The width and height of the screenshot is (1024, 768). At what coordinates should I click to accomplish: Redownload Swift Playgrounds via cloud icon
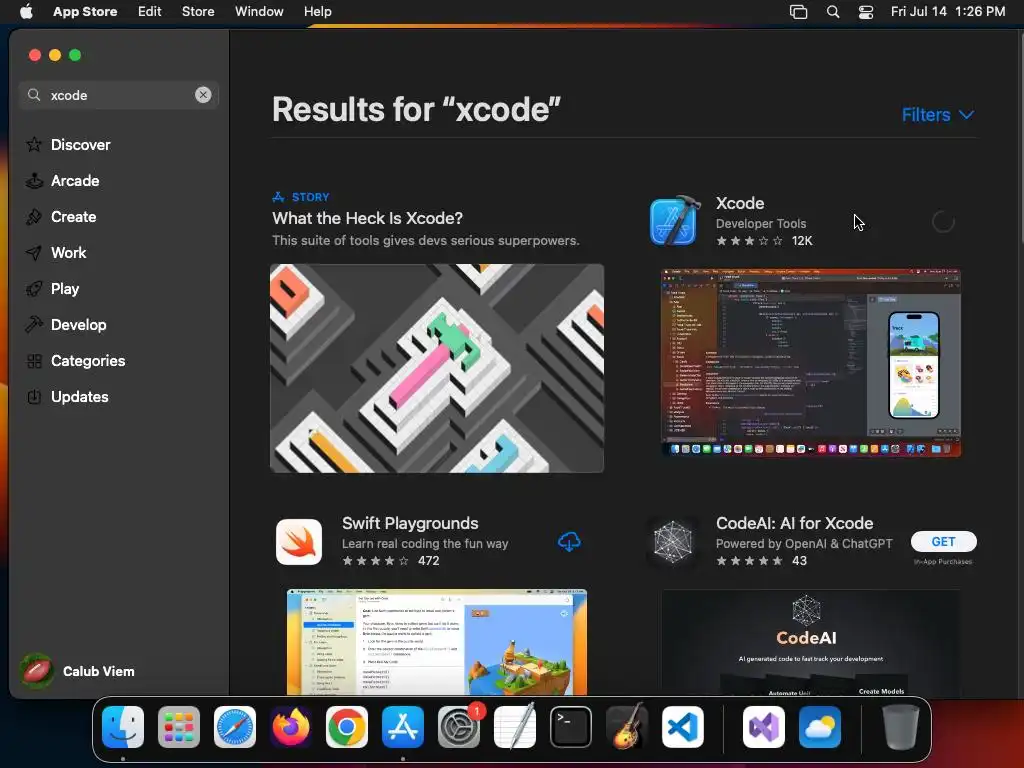(569, 541)
